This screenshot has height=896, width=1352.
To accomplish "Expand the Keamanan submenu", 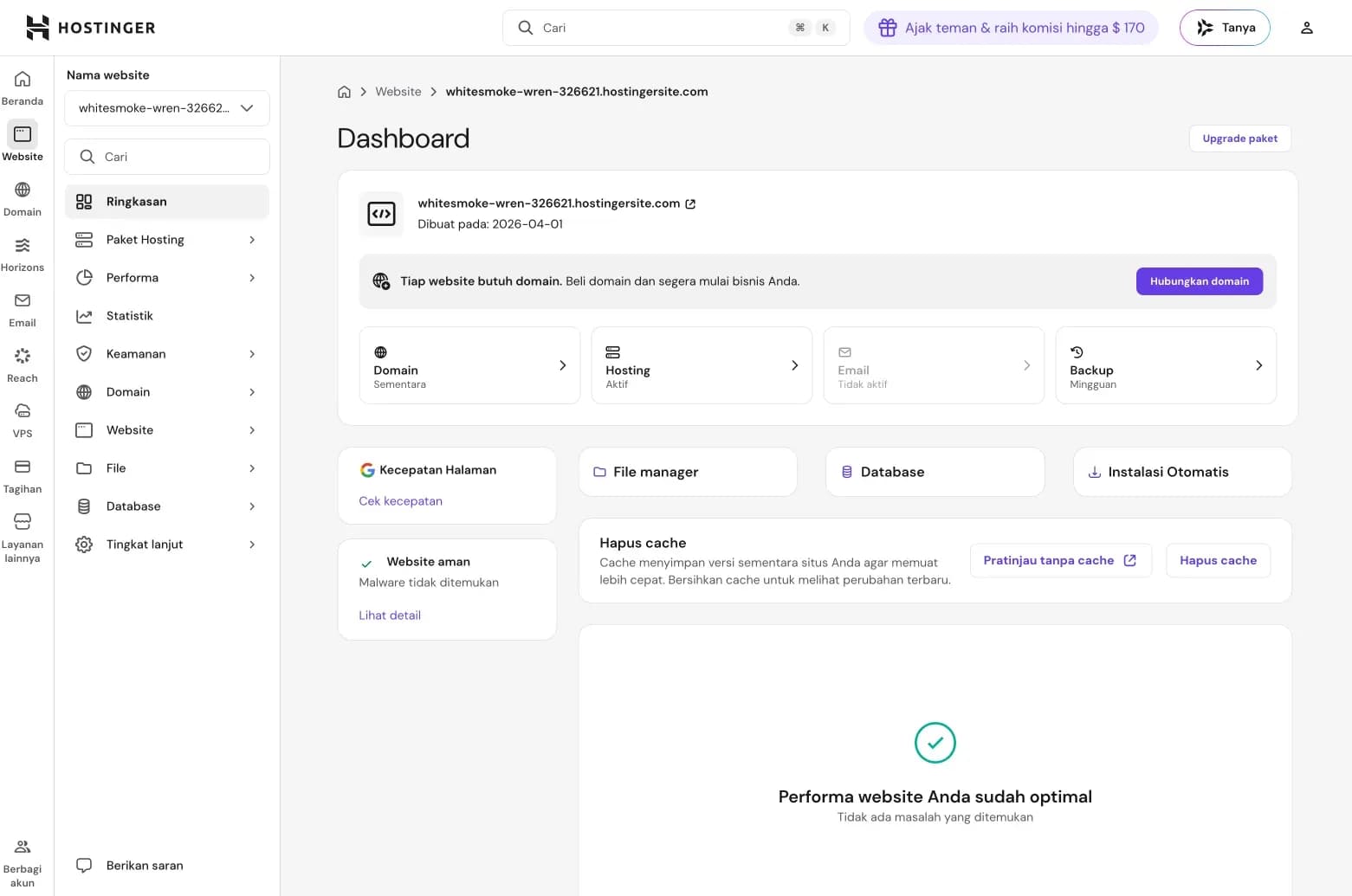I will pyautogui.click(x=166, y=354).
